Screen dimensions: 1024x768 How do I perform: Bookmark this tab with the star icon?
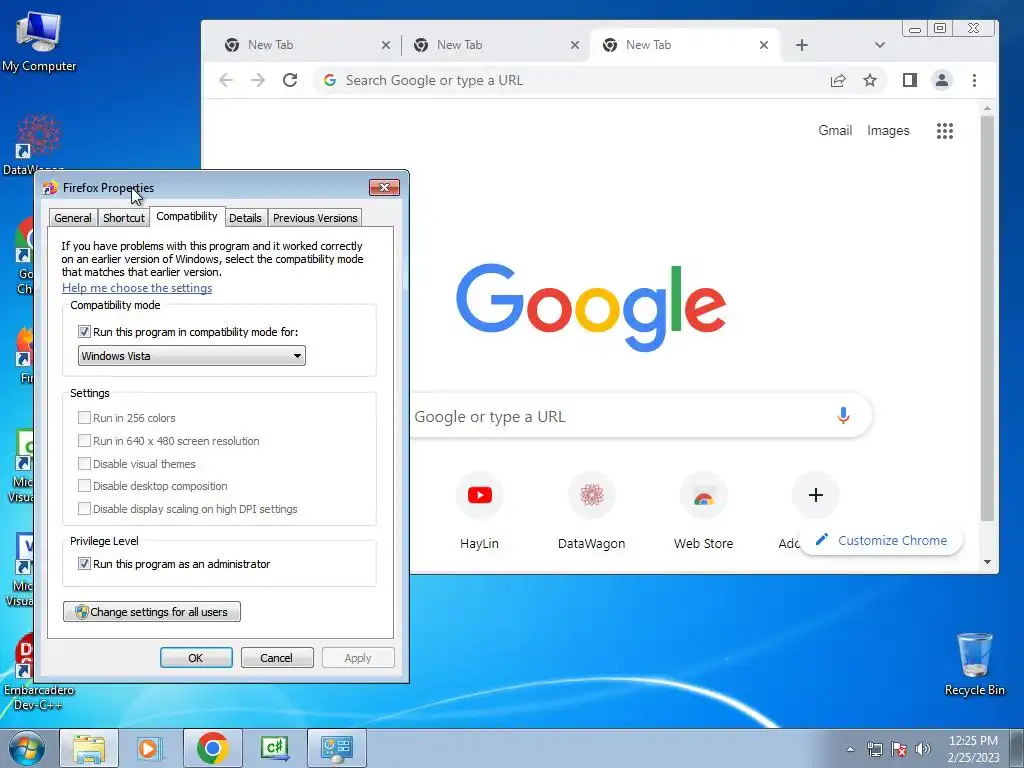tap(870, 80)
